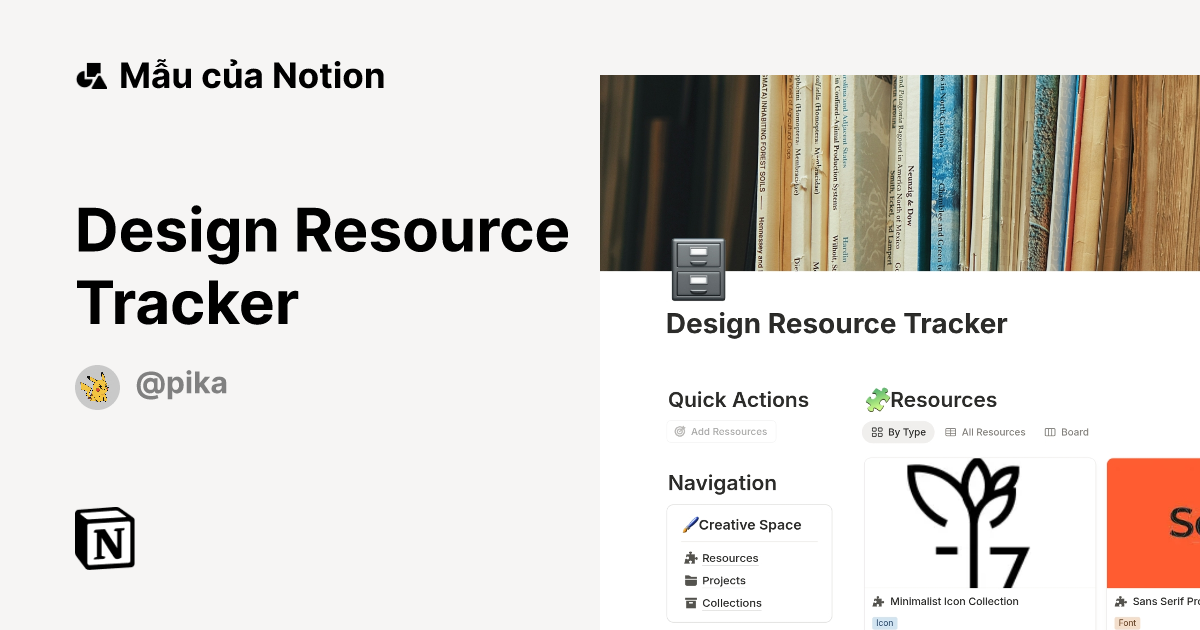Click the Pikachu avatar next to @pika

(x=97, y=386)
